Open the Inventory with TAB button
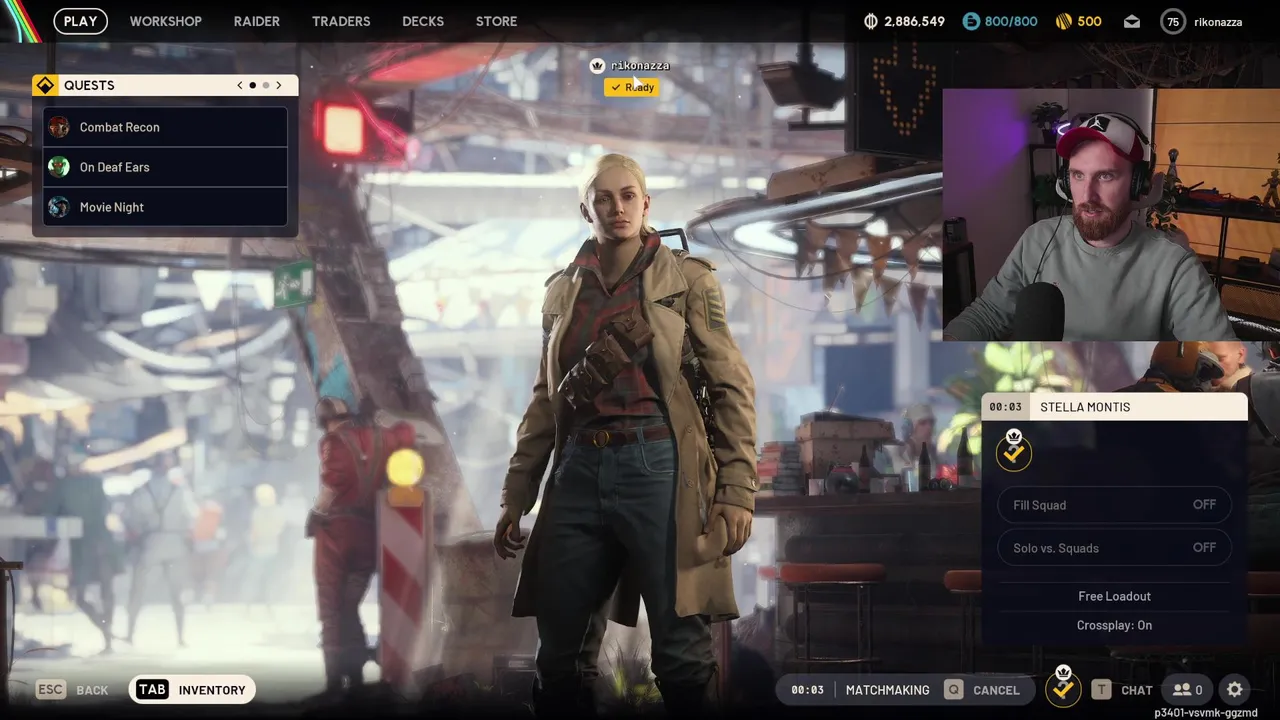This screenshot has width=1280, height=720. (x=192, y=690)
